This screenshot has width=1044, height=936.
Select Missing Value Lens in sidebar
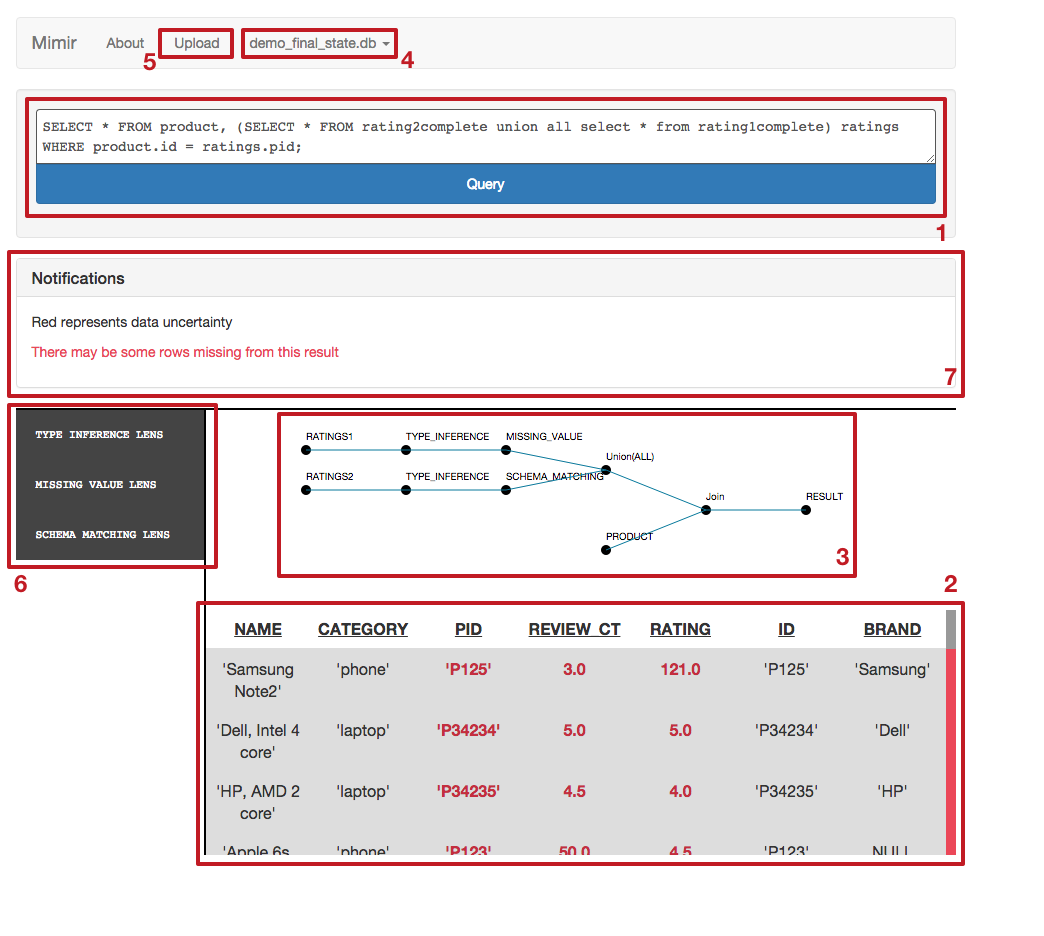[96, 485]
